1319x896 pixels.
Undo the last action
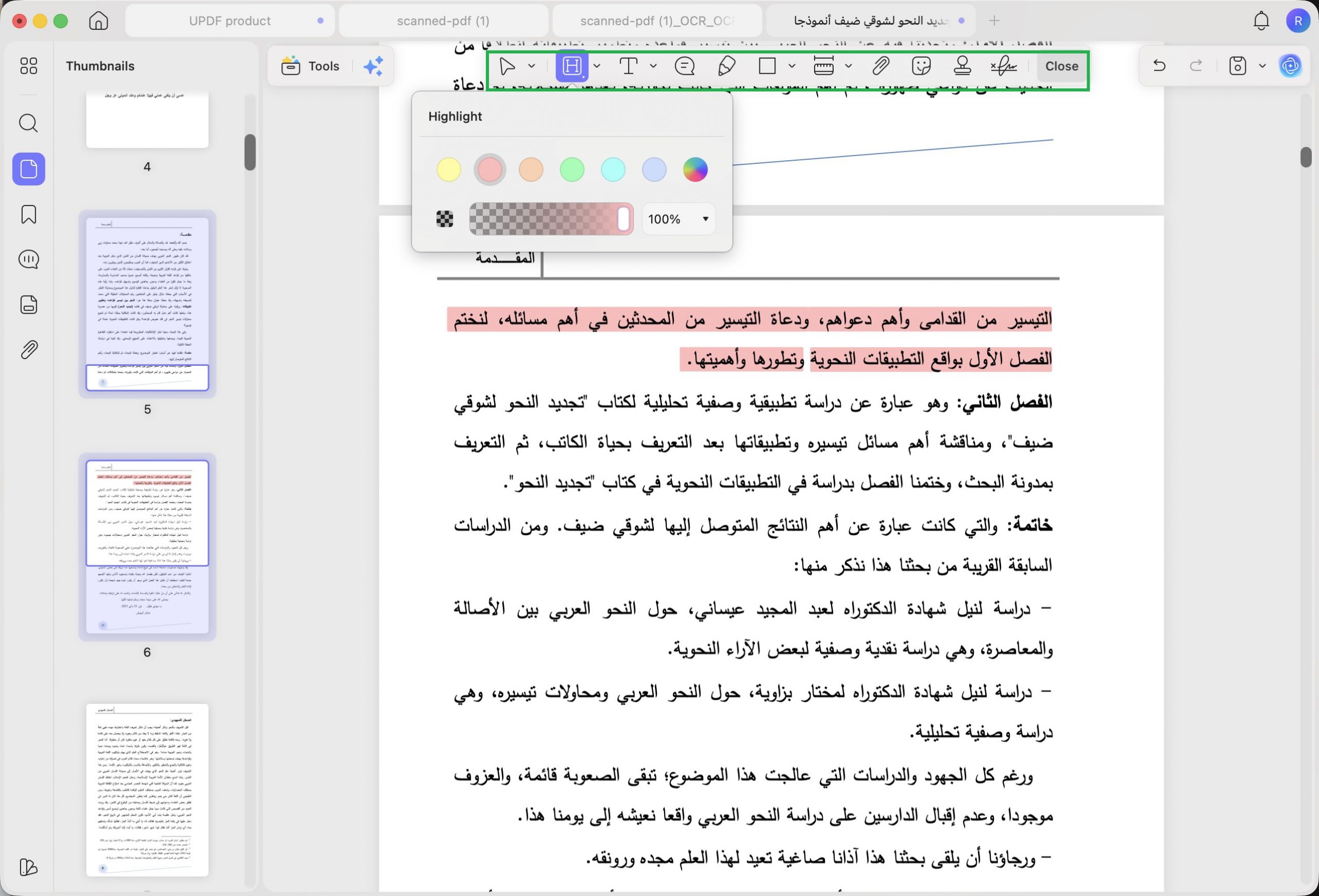point(1159,66)
